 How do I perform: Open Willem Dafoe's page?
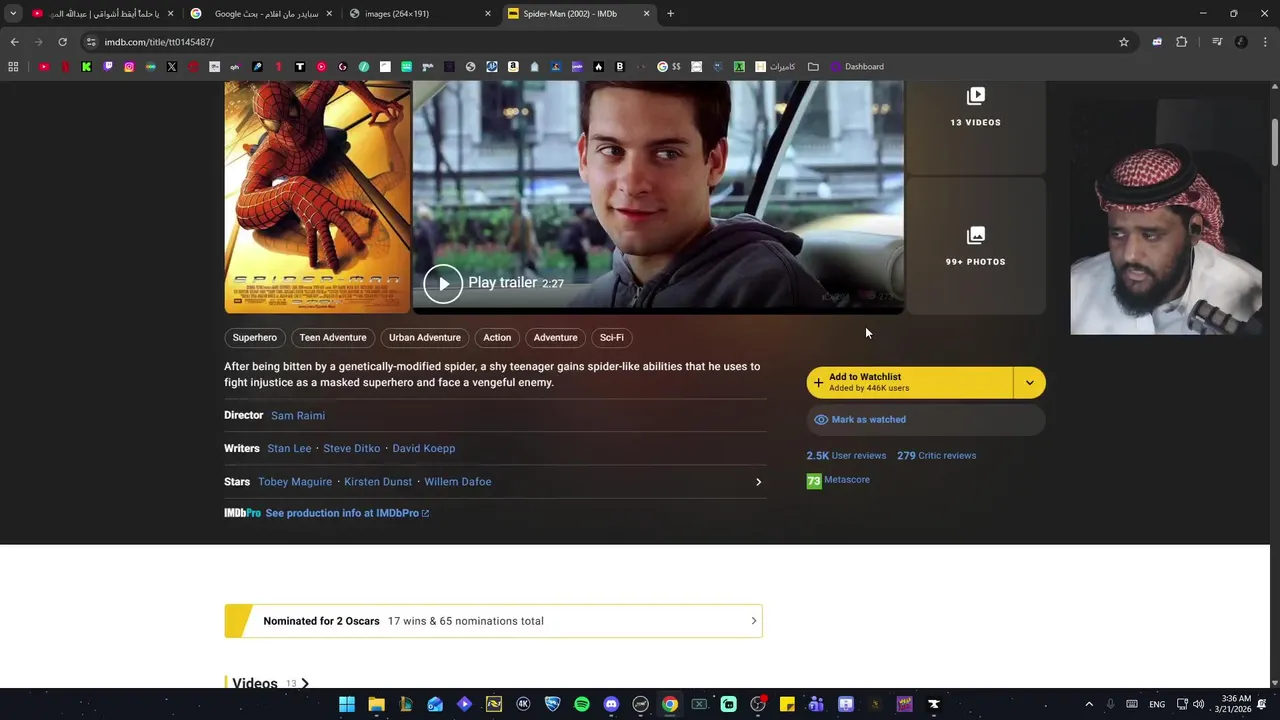tap(458, 482)
